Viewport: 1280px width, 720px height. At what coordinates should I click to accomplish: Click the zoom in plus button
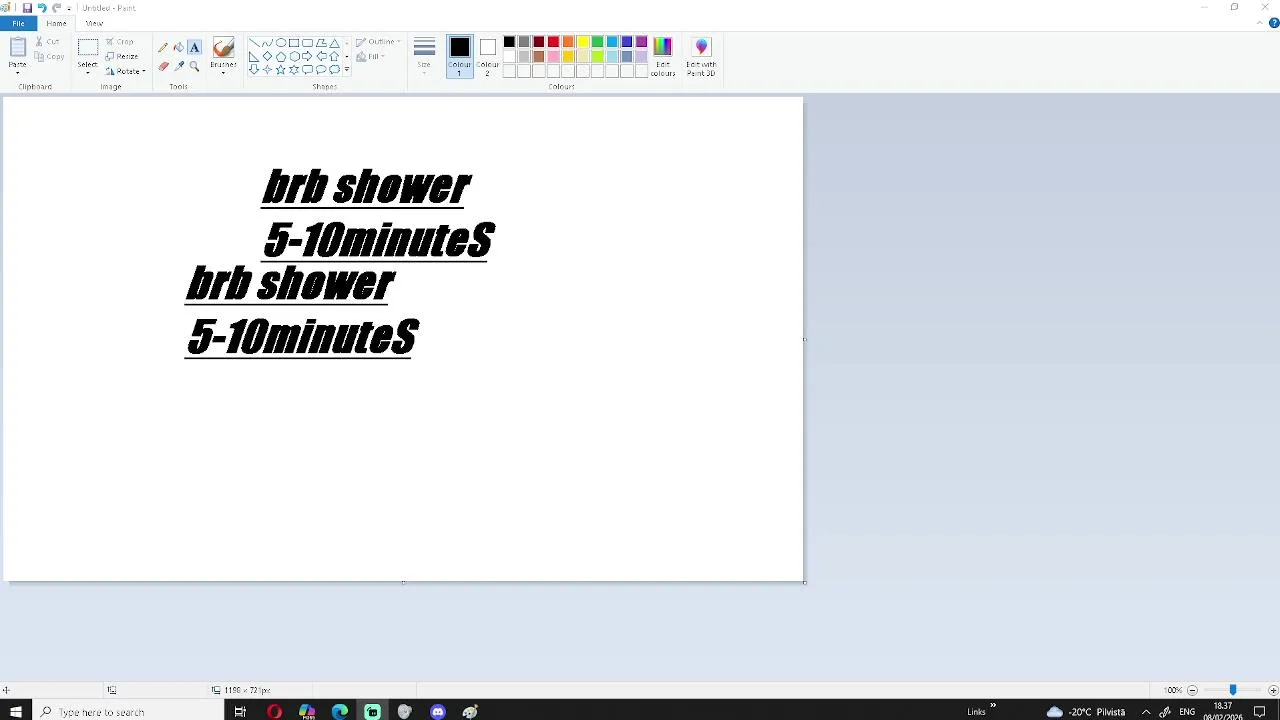[1273, 690]
